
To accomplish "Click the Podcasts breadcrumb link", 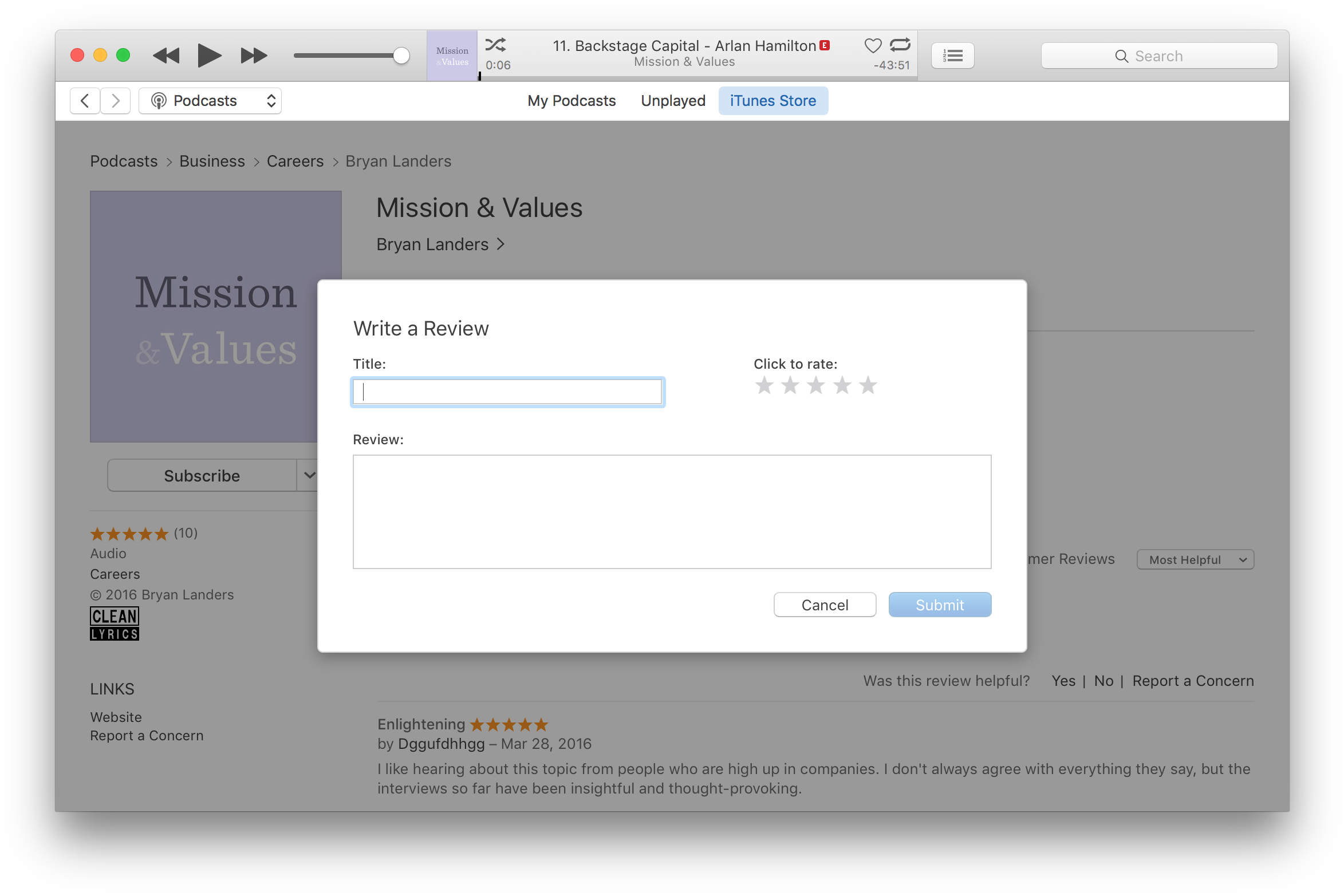I will 124,161.
